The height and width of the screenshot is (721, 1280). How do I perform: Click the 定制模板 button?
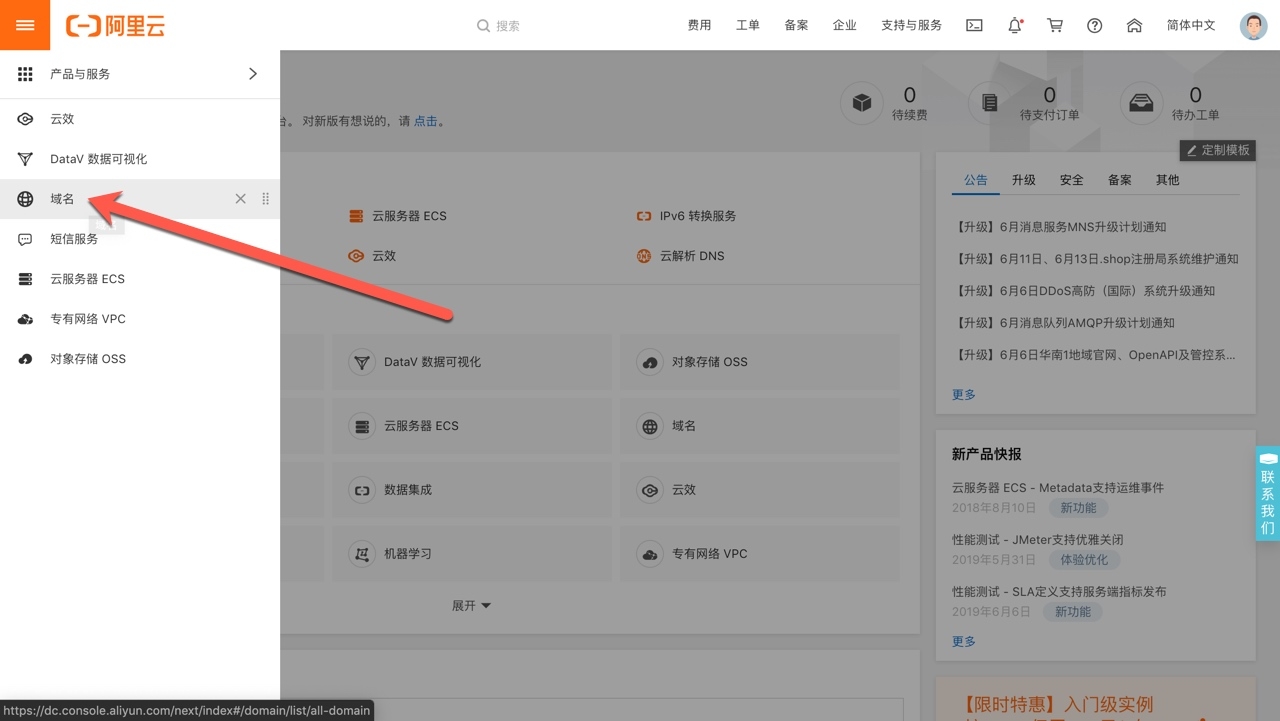click(x=1217, y=150)
